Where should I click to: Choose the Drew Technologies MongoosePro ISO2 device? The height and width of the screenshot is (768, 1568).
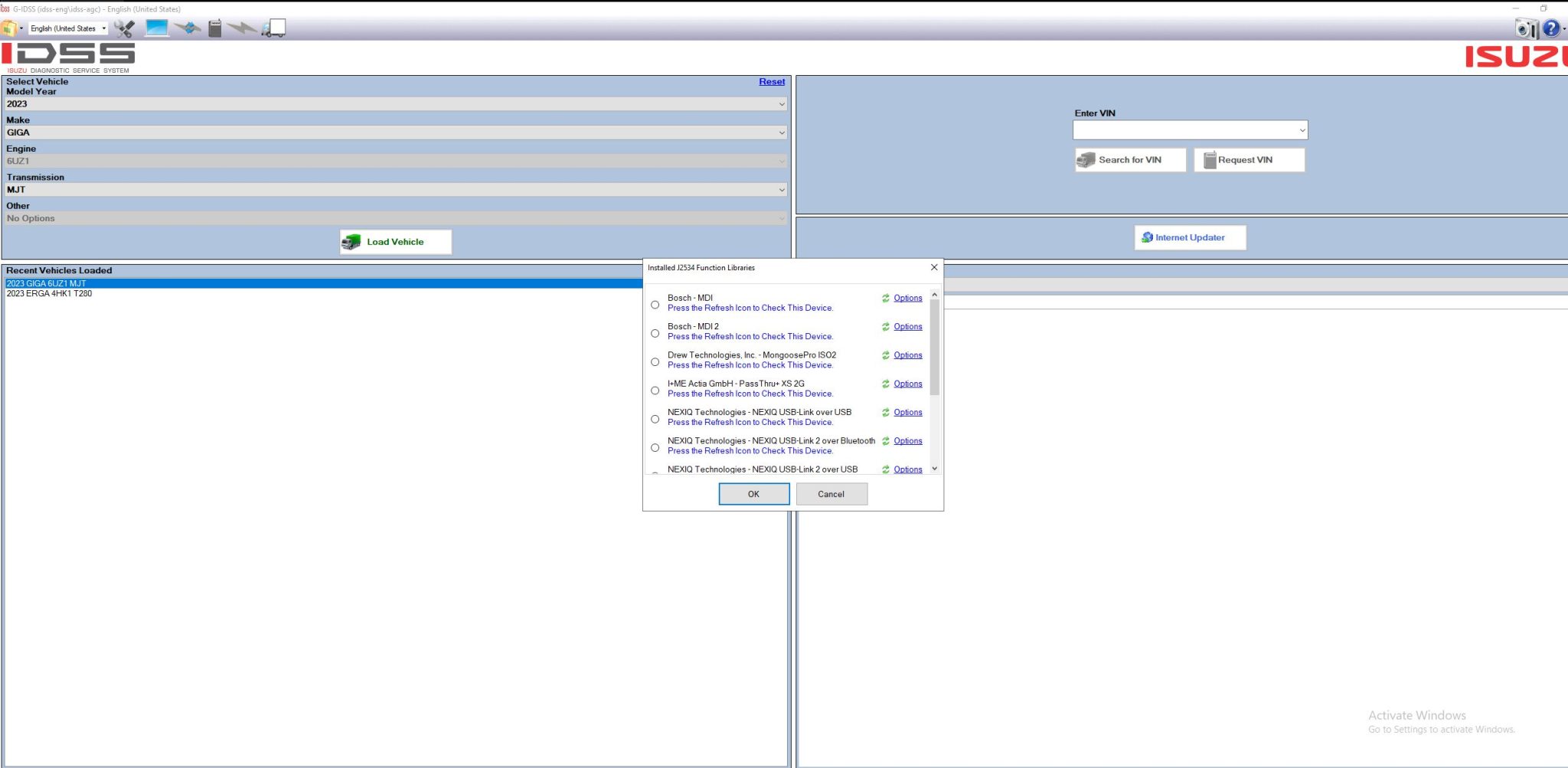[x=655, y=361]
